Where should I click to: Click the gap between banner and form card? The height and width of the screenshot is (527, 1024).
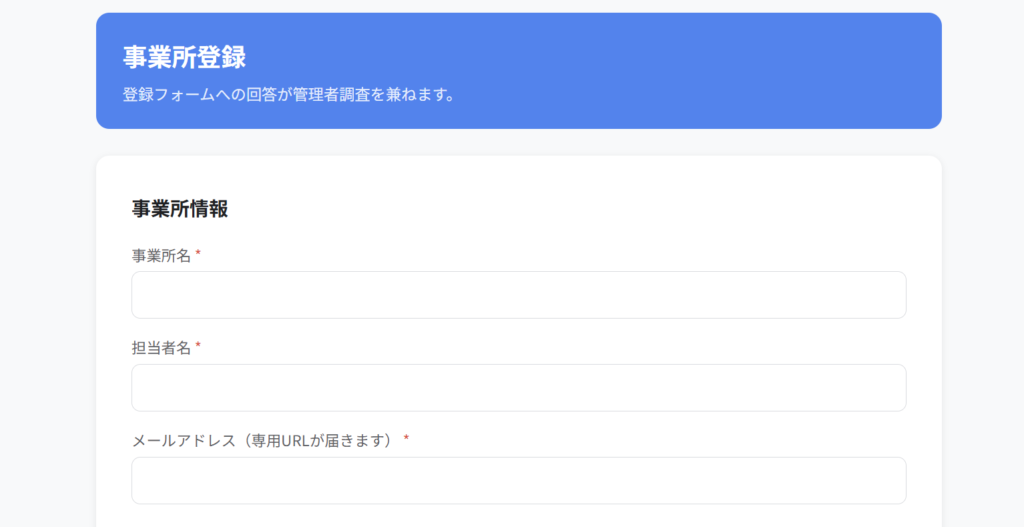[518, 142]
